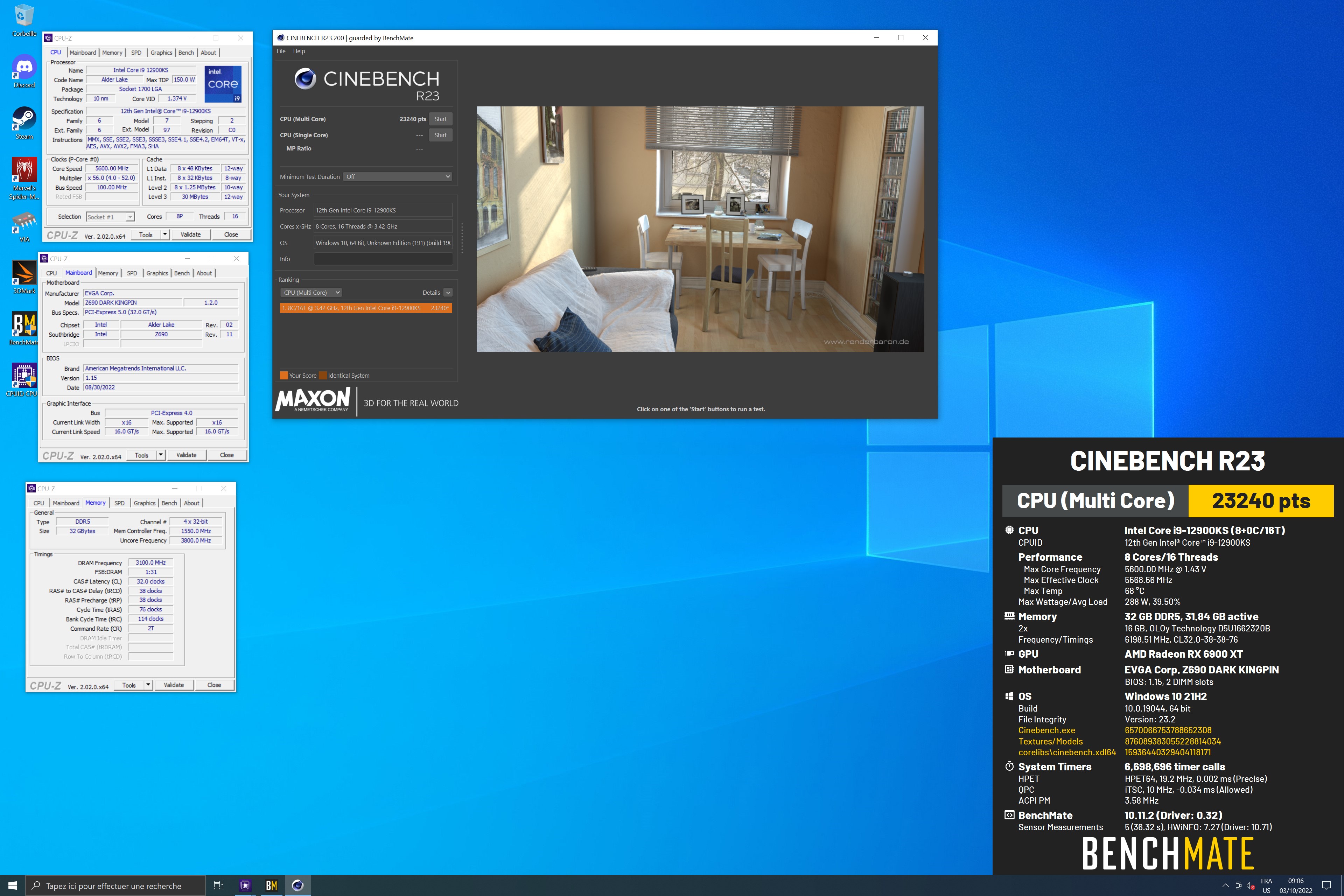1344x896 pixels.
Task: Switch to Memory tab in top CPU-Z window
Action: click(112, 52)
